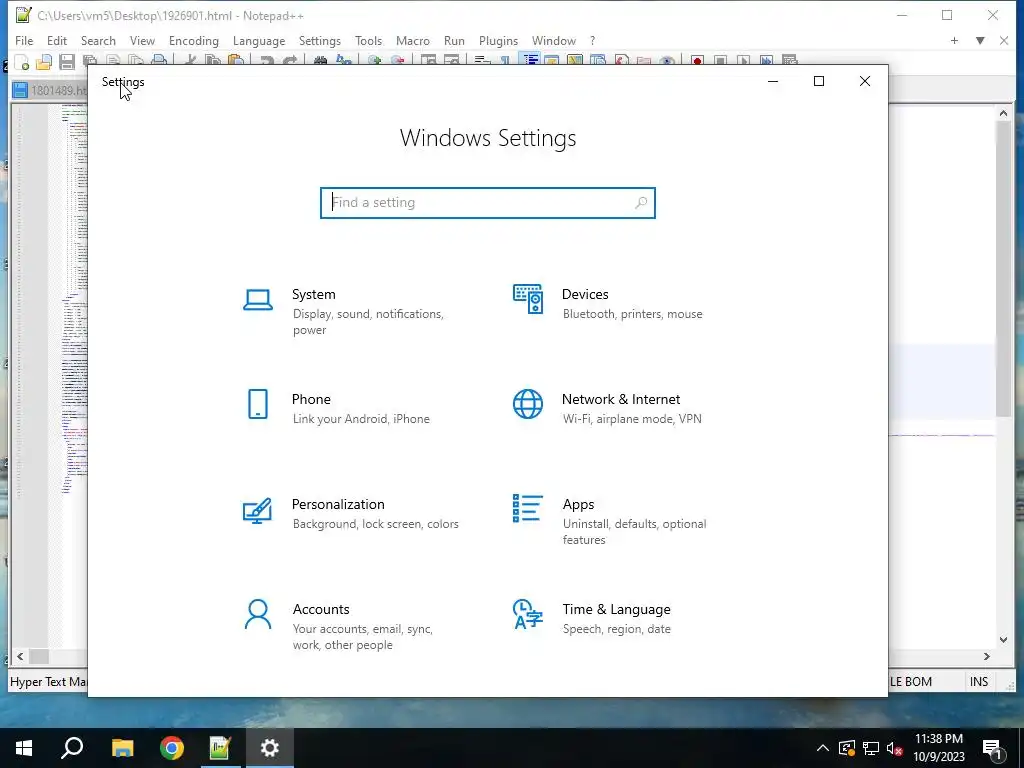Screen dimensions: 1024x768
Task: Open File Explorer from taskbar
Action: [x=122, y=748]
